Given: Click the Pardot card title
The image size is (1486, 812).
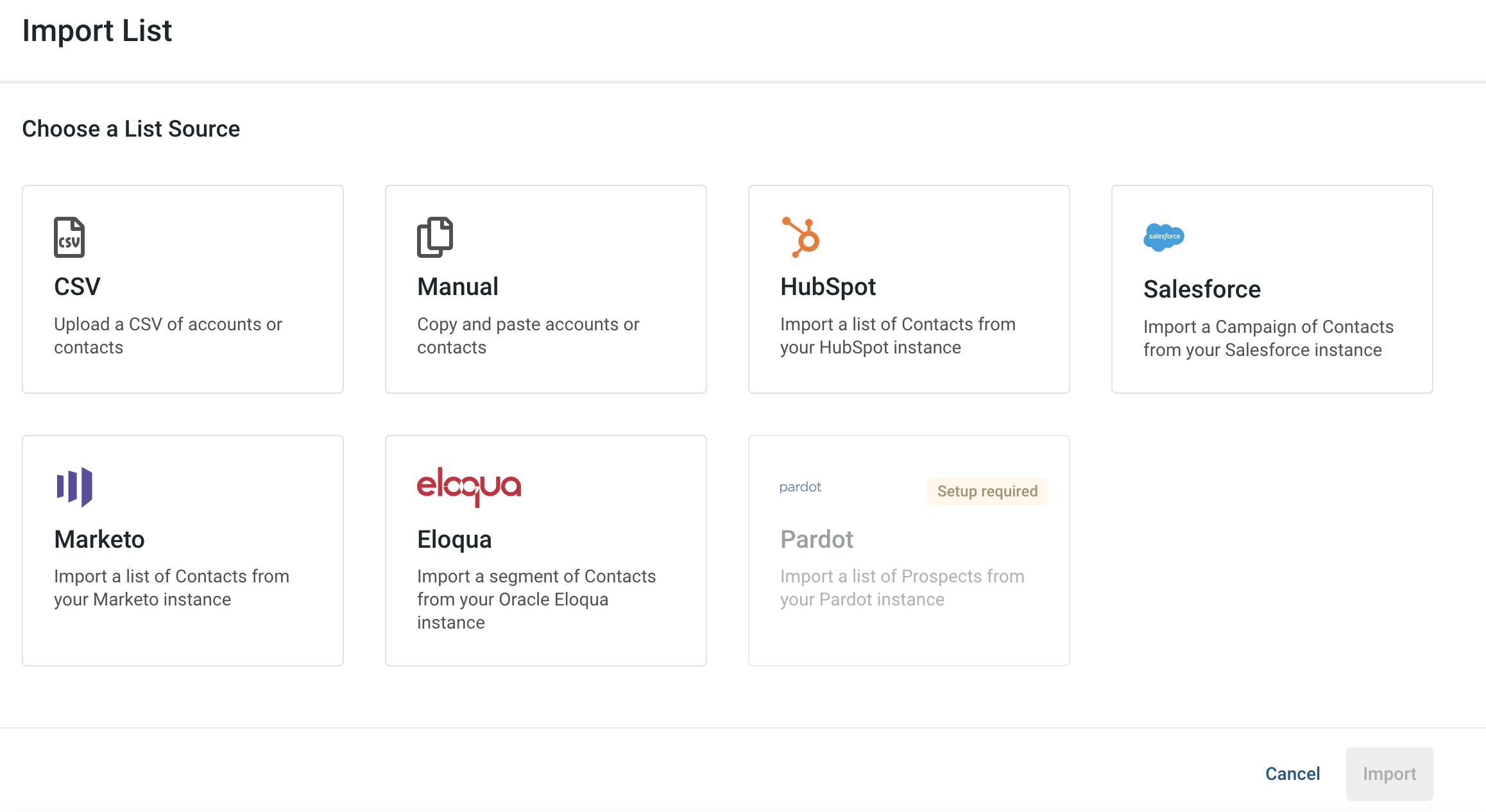Looking at the screenshot, I should [817, 539].
